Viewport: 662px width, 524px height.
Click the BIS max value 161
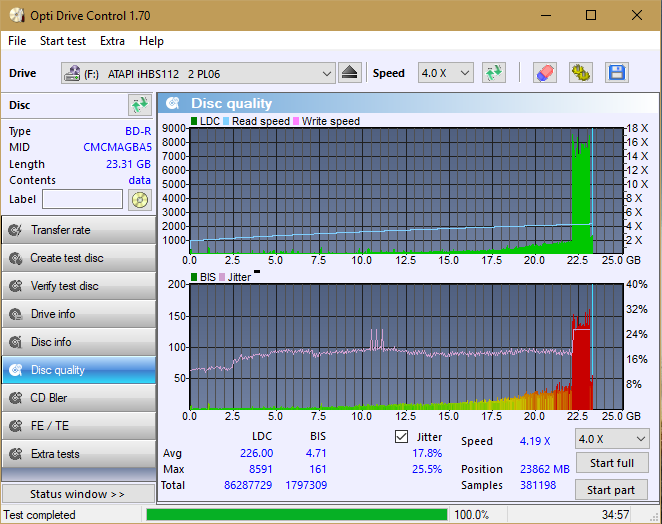317,469
